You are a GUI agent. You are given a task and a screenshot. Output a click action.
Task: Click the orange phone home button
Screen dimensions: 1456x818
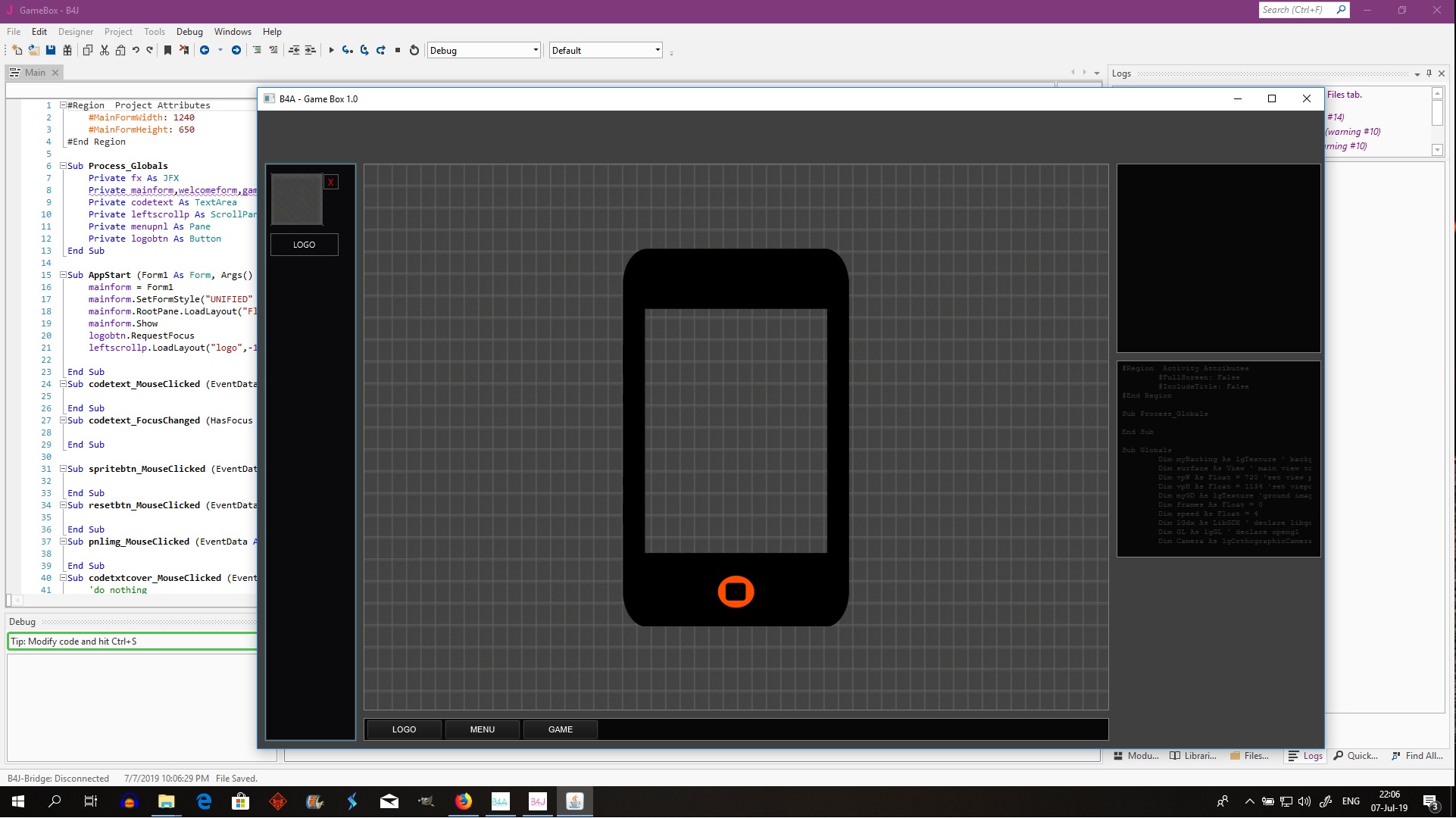(x=736, y=592)
